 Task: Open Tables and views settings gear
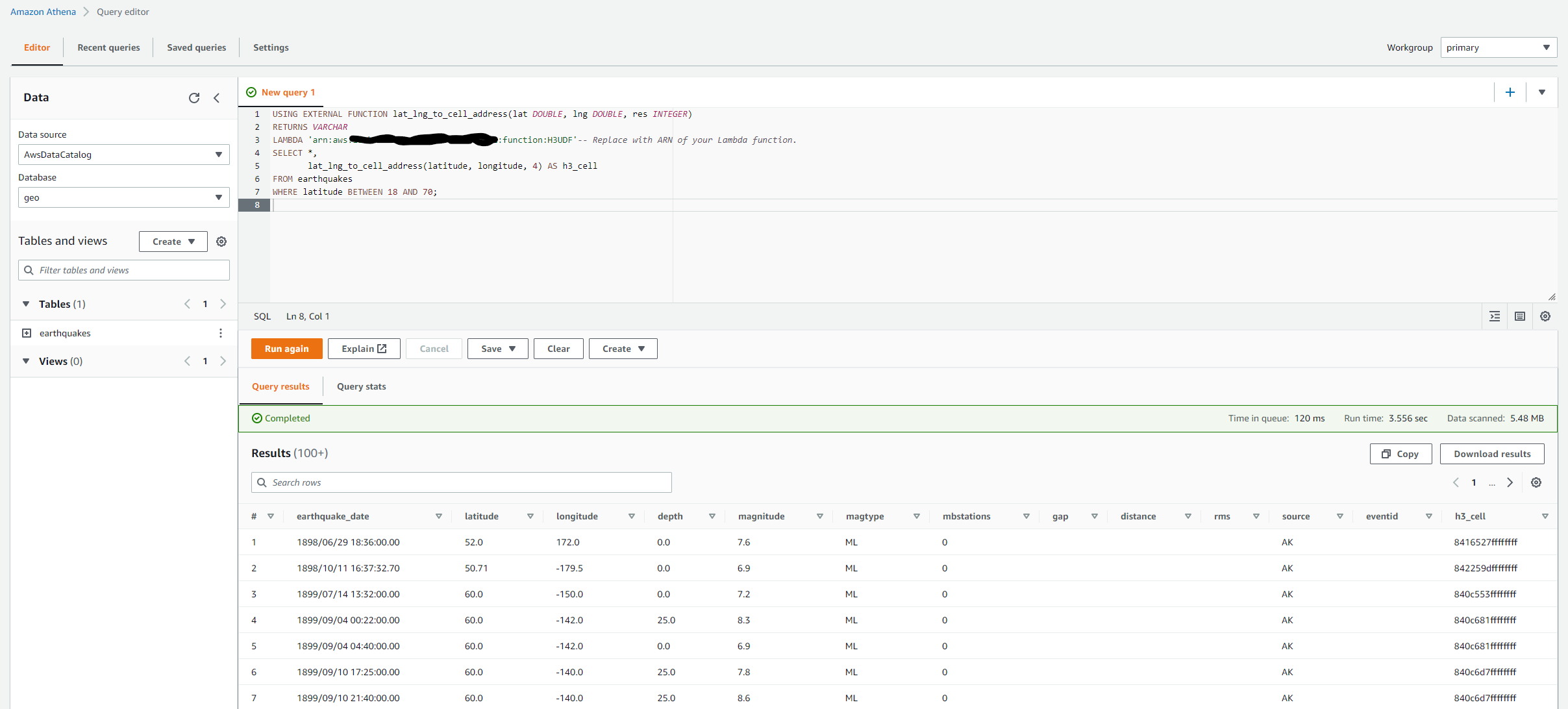click(221, 242)
